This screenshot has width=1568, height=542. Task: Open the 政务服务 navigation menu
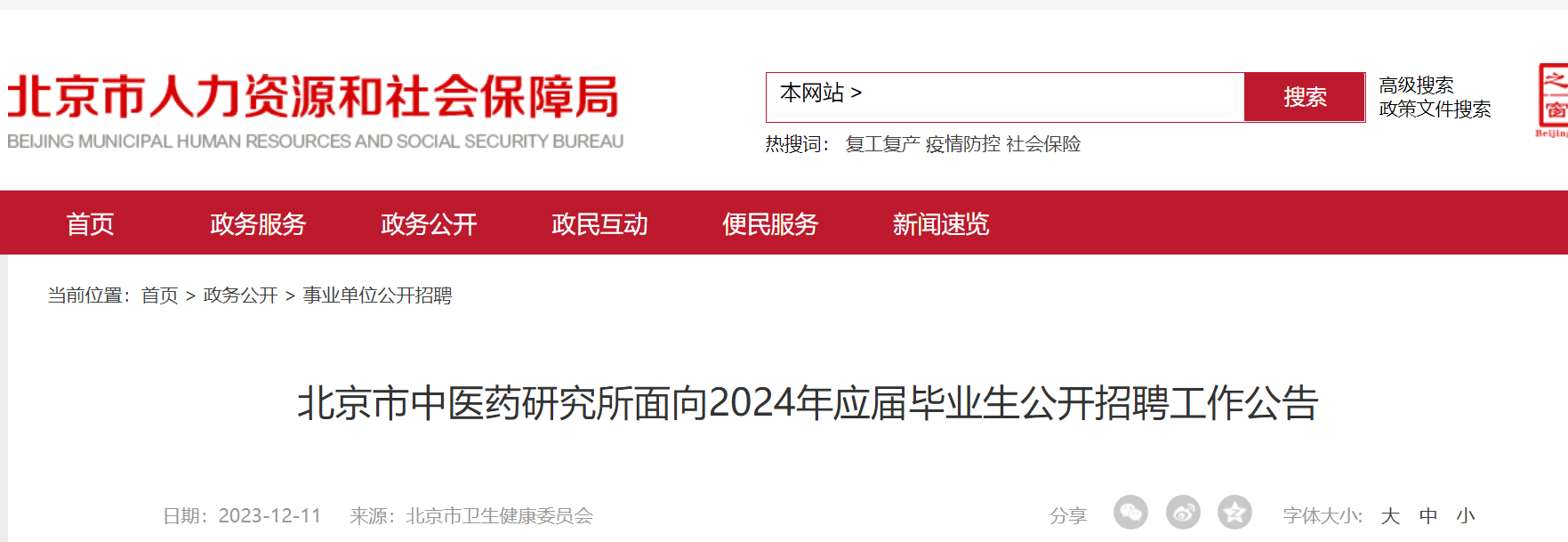point(258,223)
